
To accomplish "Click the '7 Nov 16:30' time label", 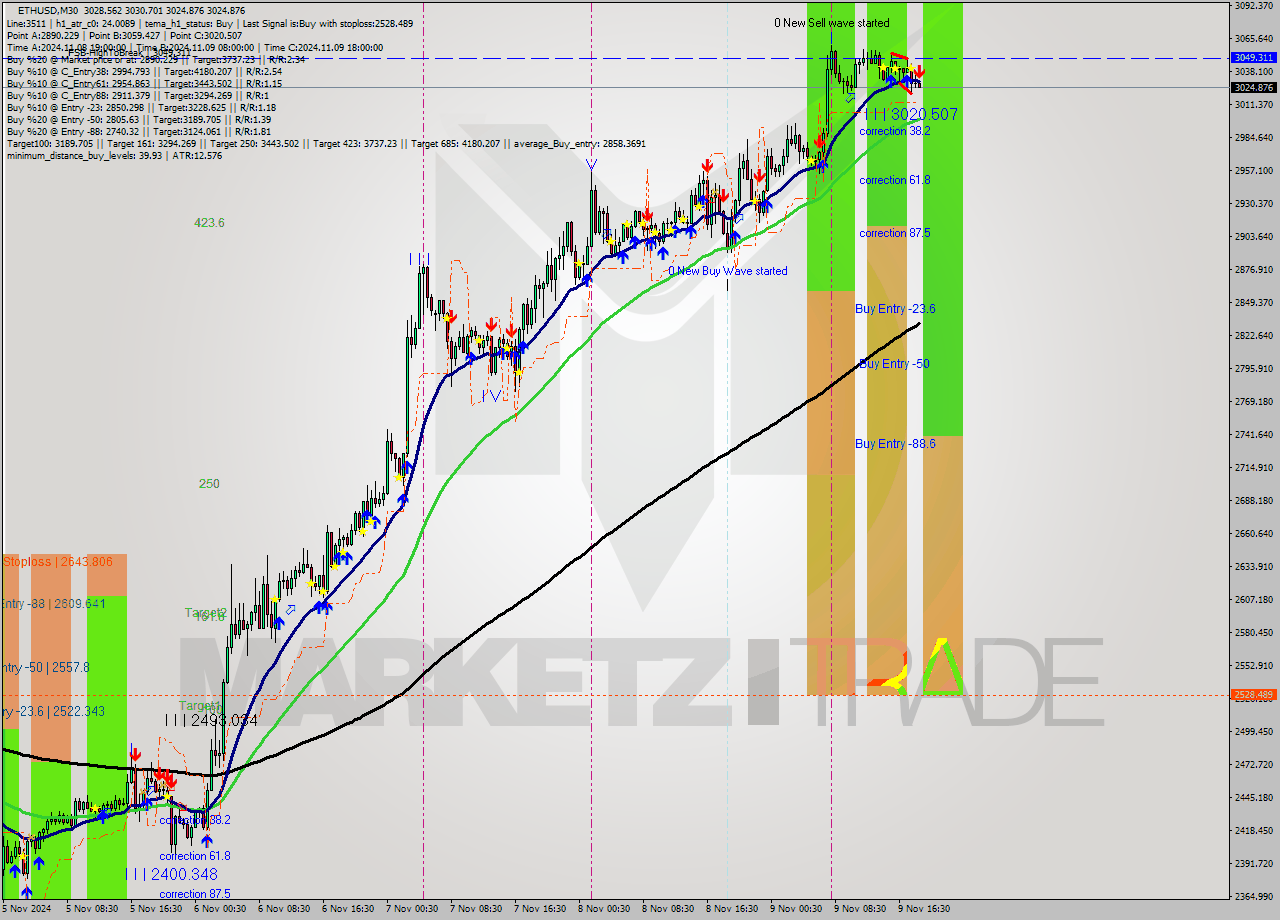I will pyautogui.click(x=540, y=910).
